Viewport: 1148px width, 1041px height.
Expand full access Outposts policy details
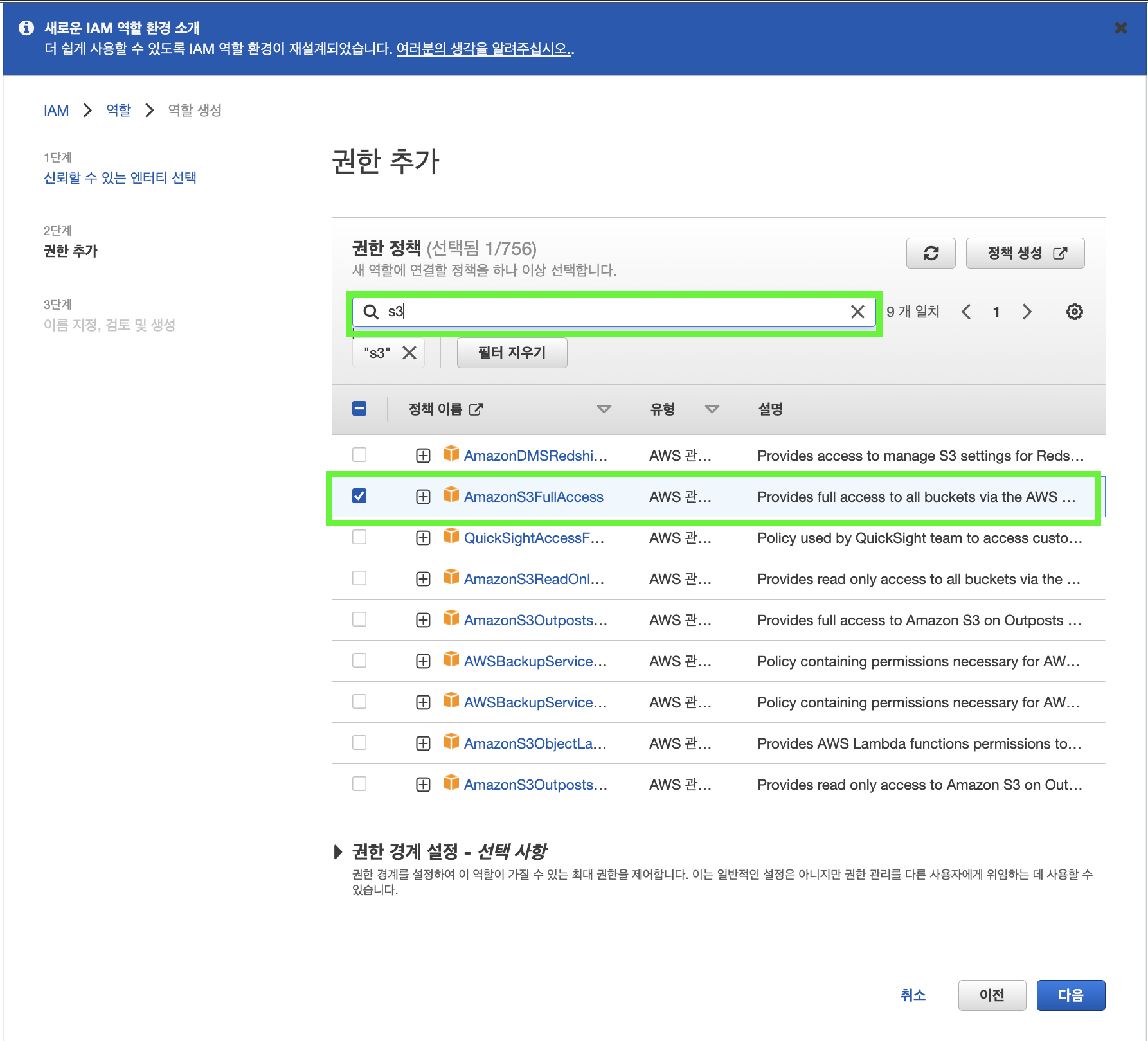pyautogui.click(x=423, y=620)
